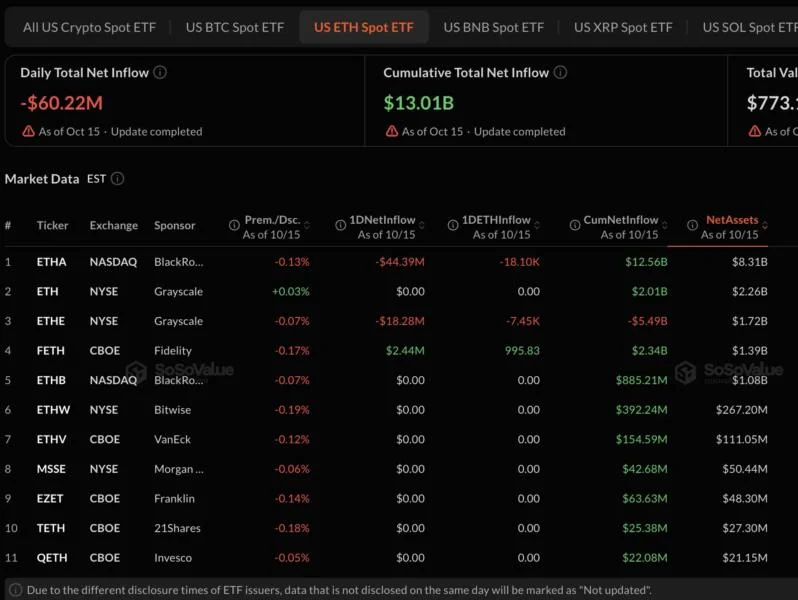
Task: Click VanEck sponsor name
Action: pos(172,439)
